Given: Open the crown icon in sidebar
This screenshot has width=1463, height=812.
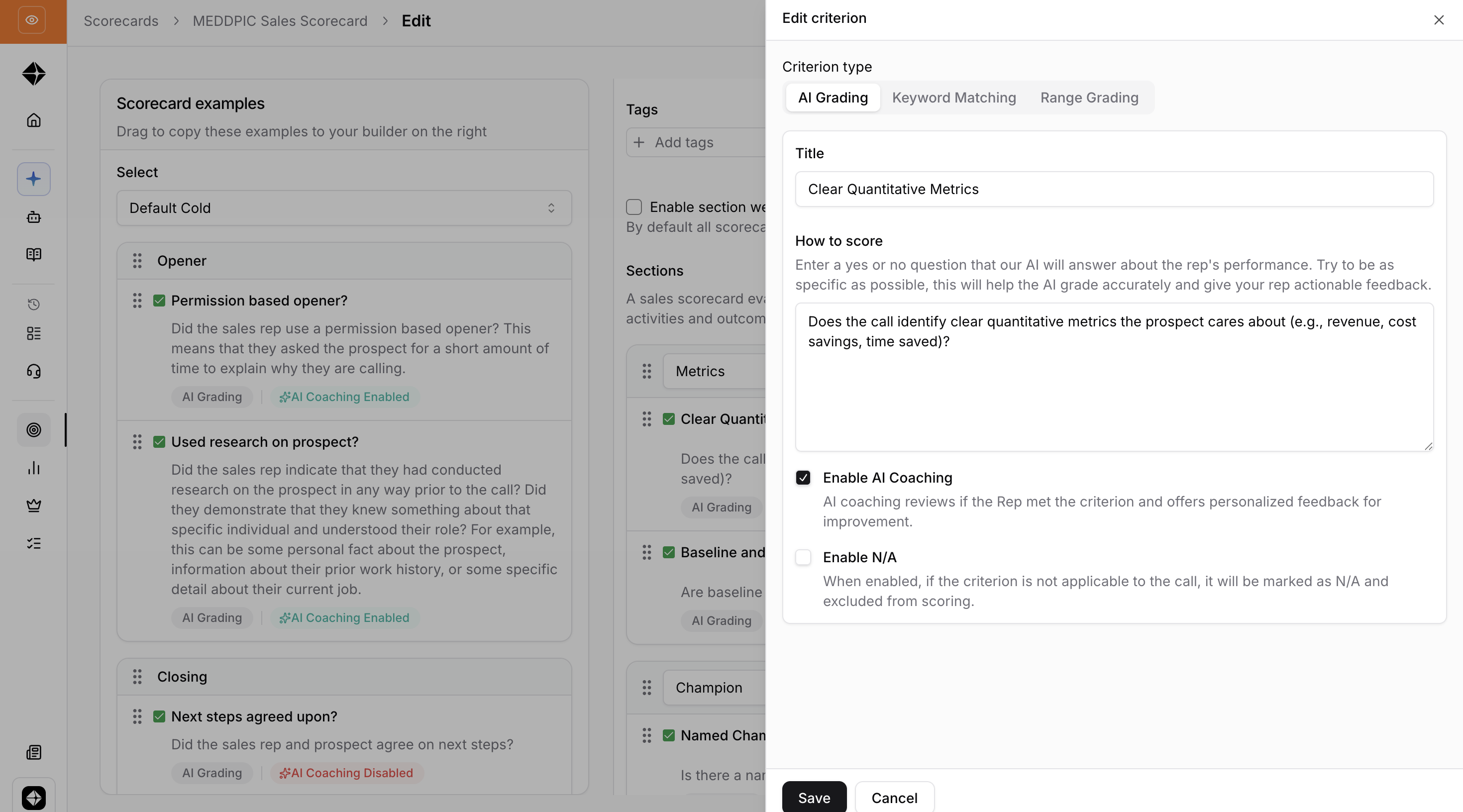Looking at the screenshot, I should point(33,506).
